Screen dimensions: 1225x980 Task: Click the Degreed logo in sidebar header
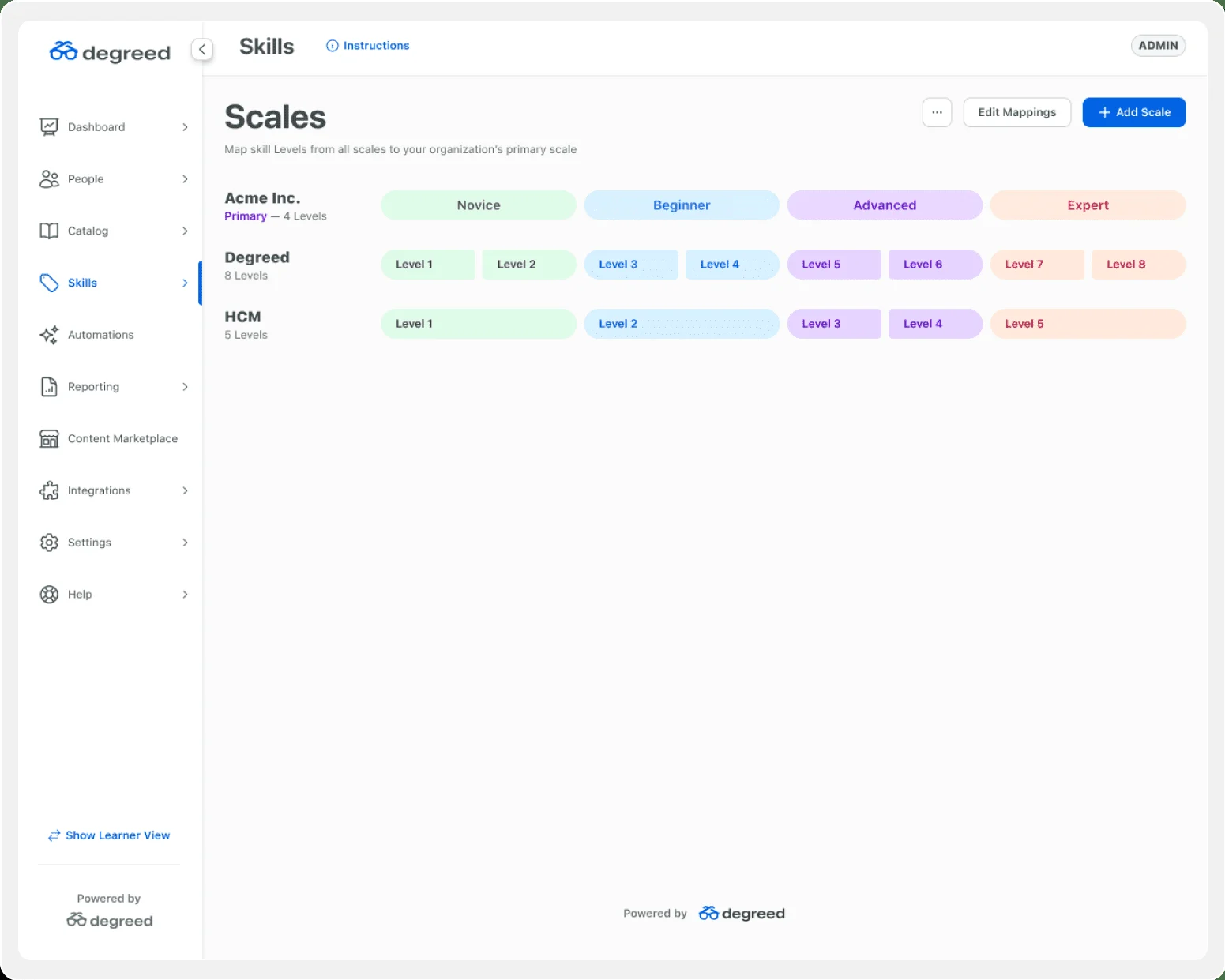click(110, 52)
